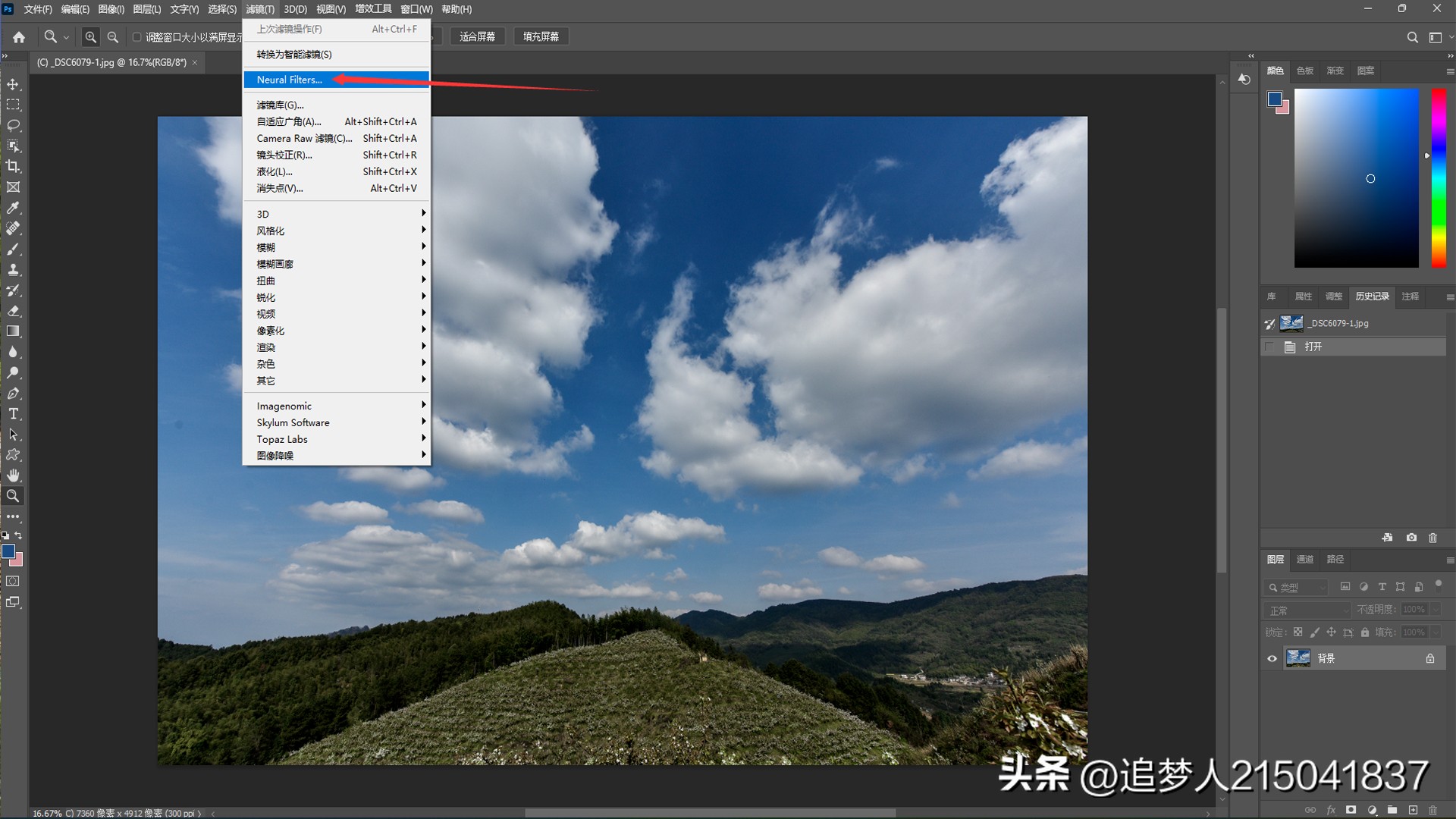This screenshot has width=1456, height=819.
Task: Open the 正常 blend mode dropdown
Action: [x=1307, y=610]
